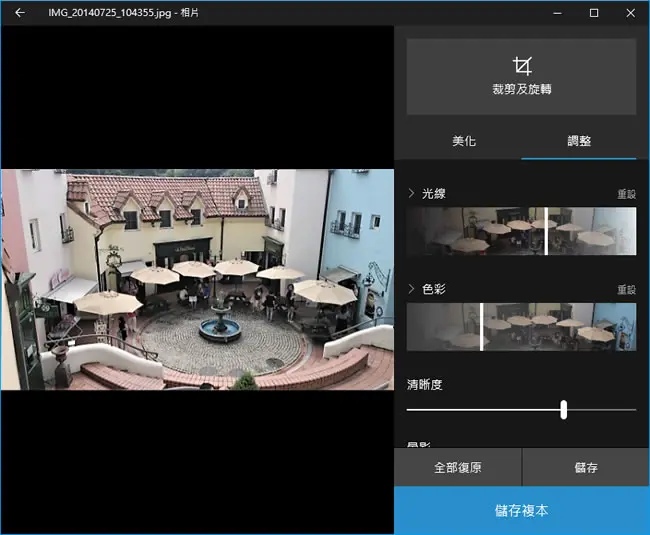
Task: Close the Photos window
Action: tap(631, 13)
